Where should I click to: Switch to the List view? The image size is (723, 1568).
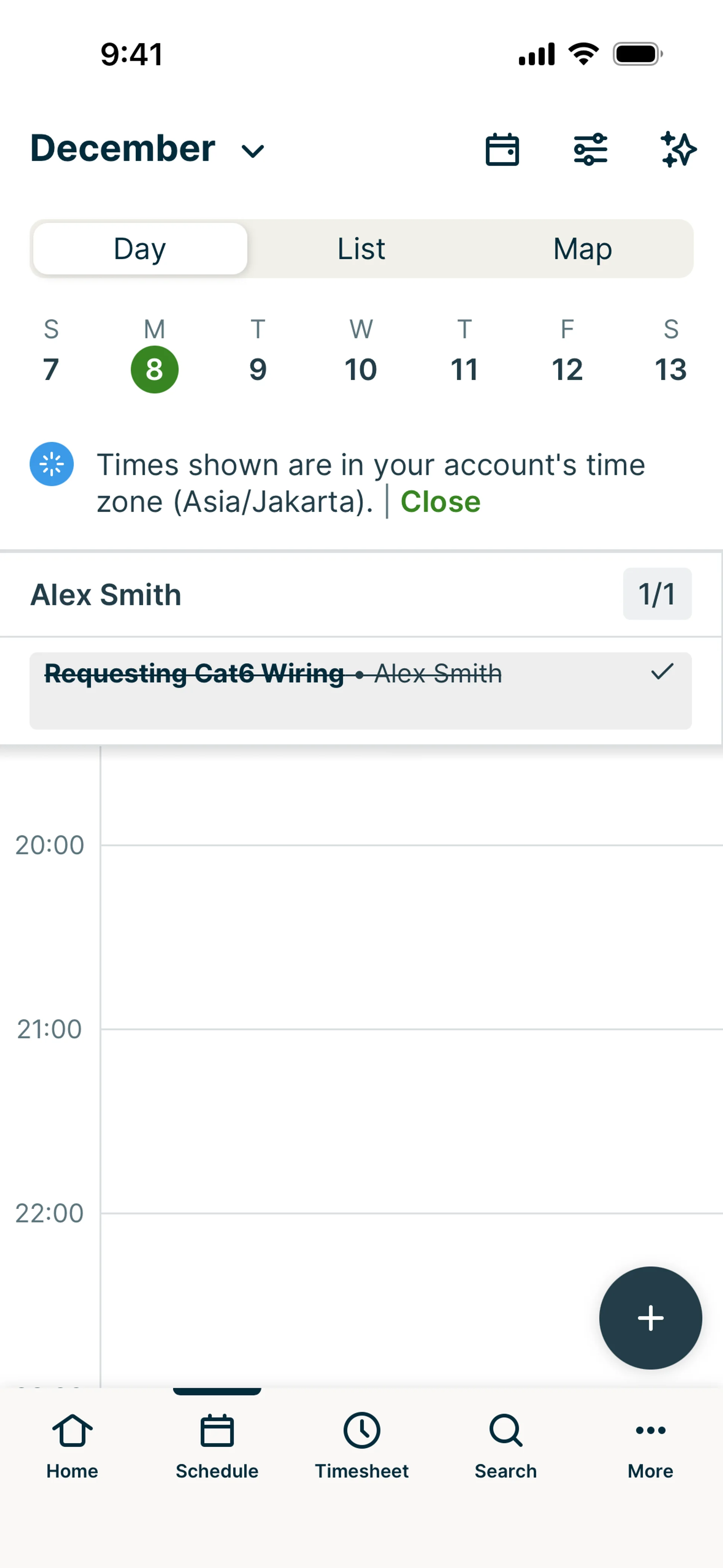click(361, 249)
